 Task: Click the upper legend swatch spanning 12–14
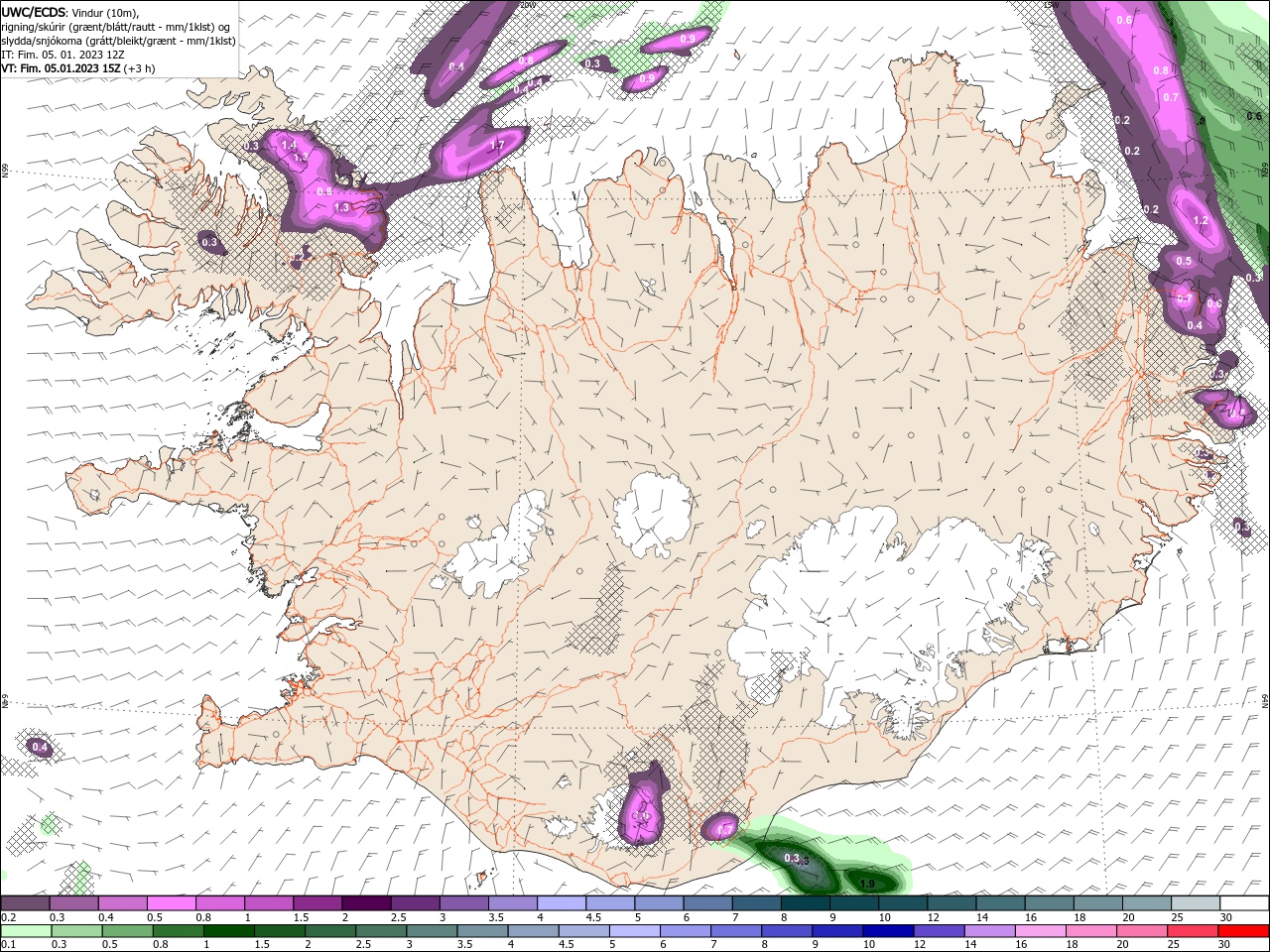pyautogui.click(x=952, y=903)
